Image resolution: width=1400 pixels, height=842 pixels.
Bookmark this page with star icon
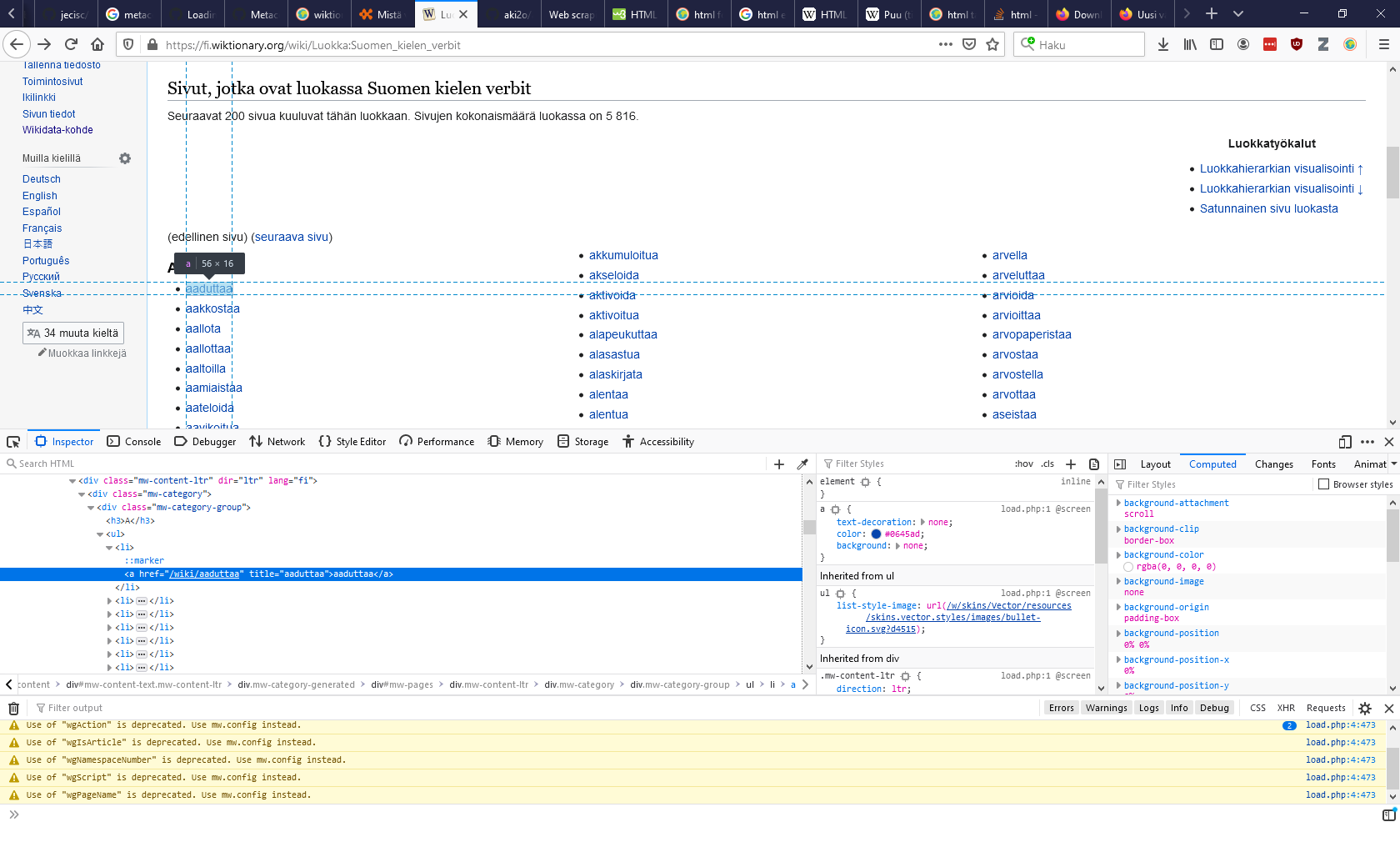992,45
